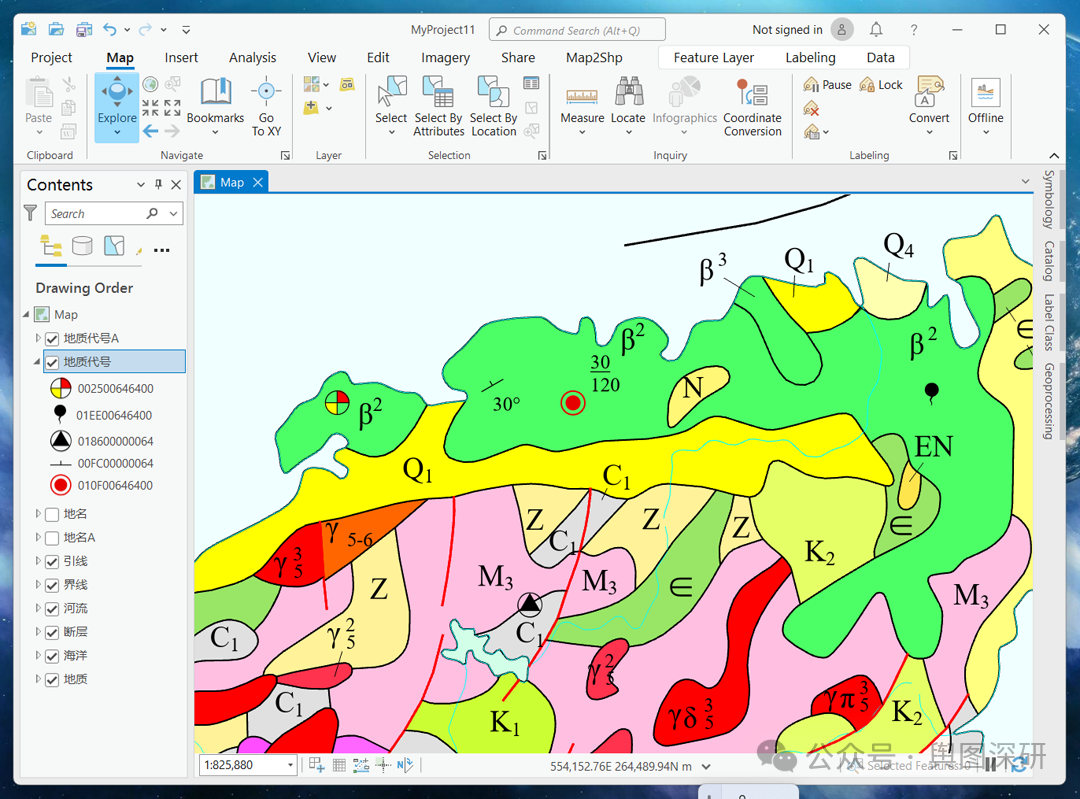Enable the 地名 layer checkbox

(x=53, y=514)
